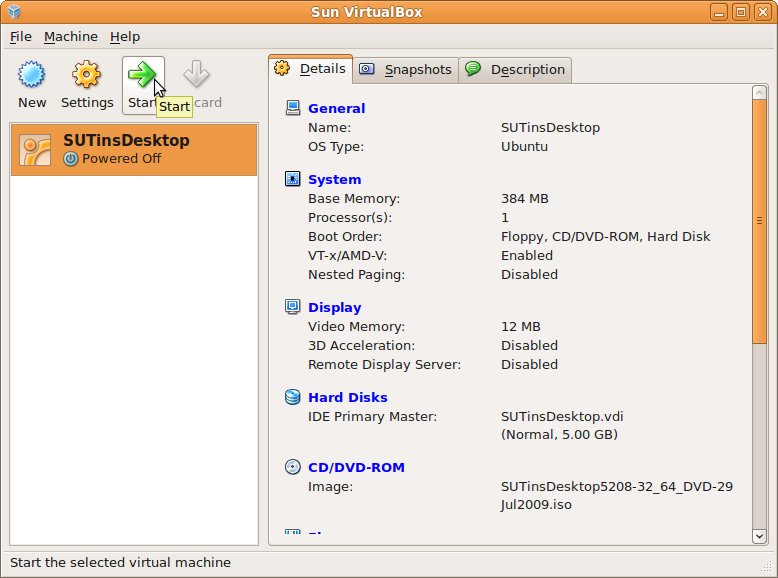Click the CD/DVD-ROM disc icon
The height and width of the screenshot is (578, 778).
pyautogui.click(x=293, y=467)
